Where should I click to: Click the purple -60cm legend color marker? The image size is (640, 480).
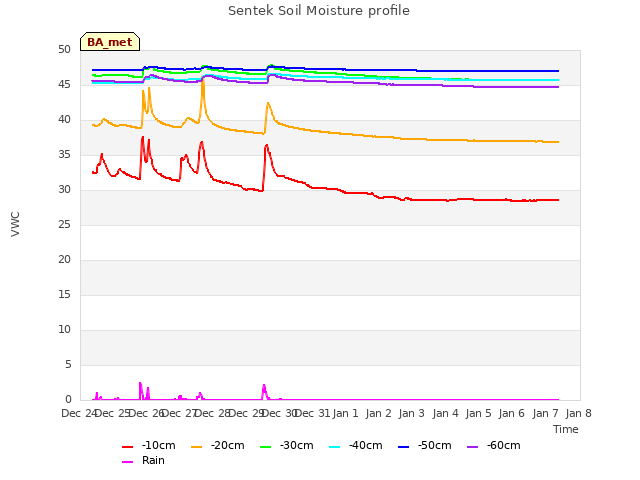click(x=473, y=447)
